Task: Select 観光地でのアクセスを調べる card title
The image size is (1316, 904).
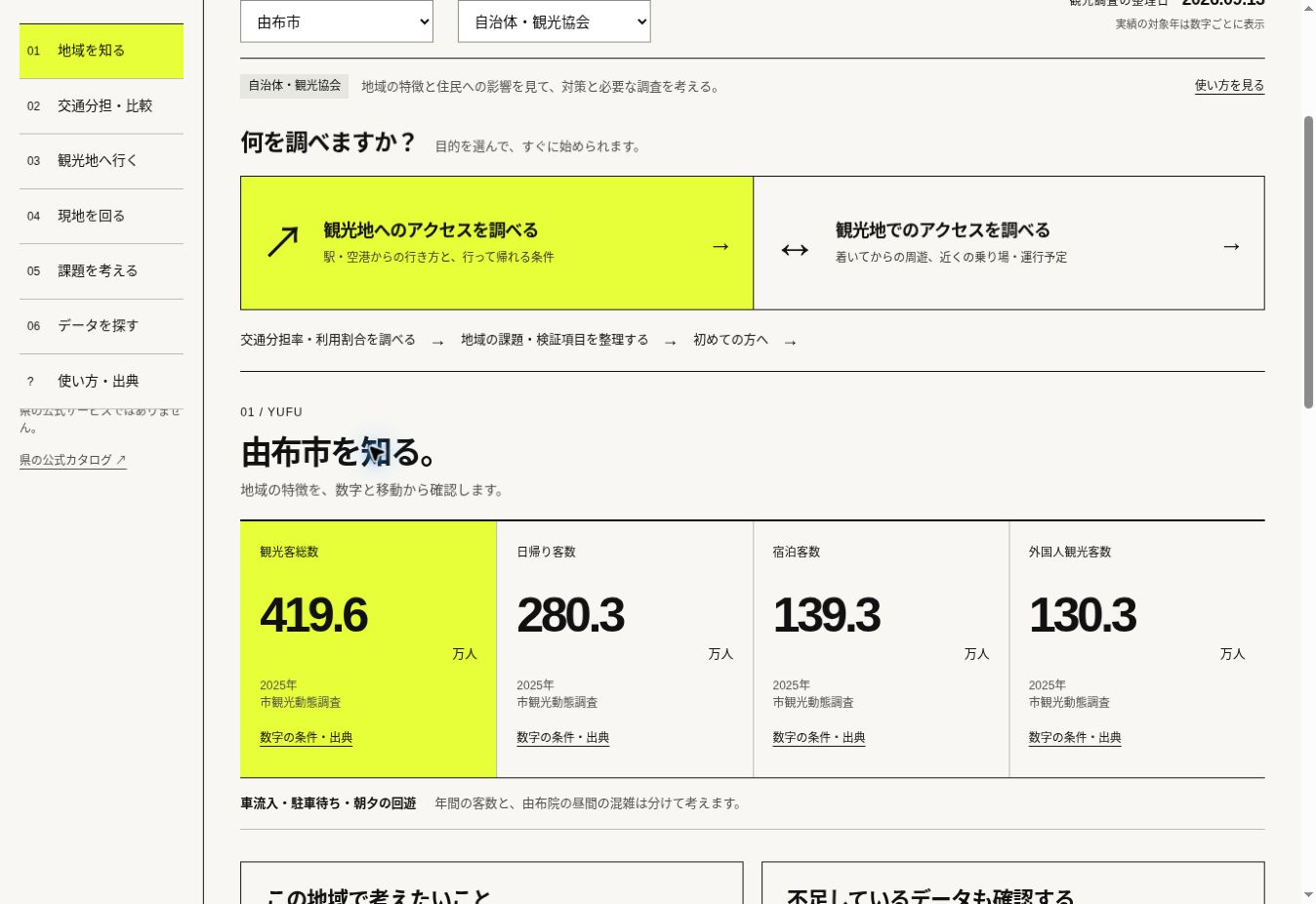Action: [x=942, y=230]
